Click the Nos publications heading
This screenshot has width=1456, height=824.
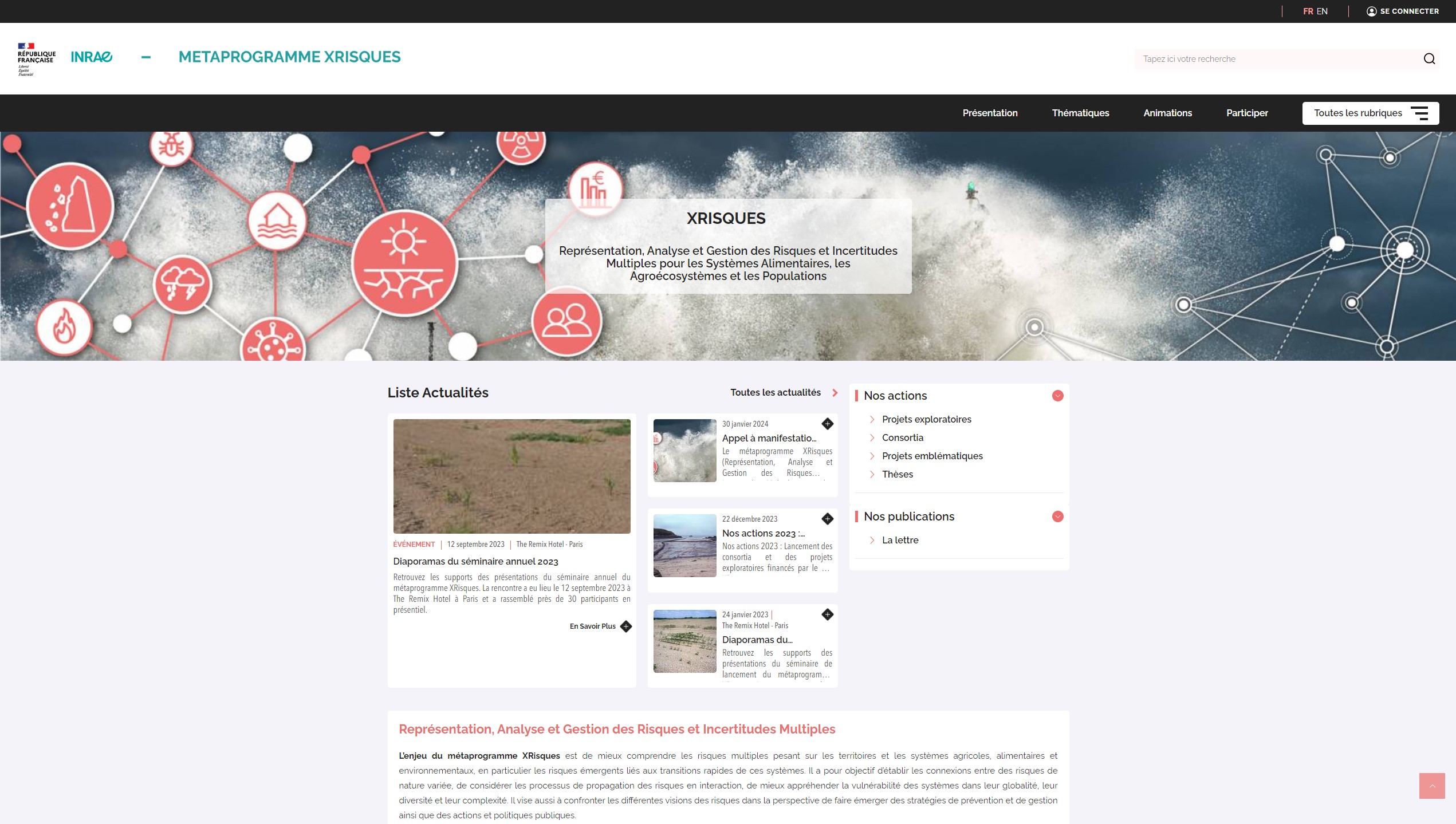(x=908, y=517)
